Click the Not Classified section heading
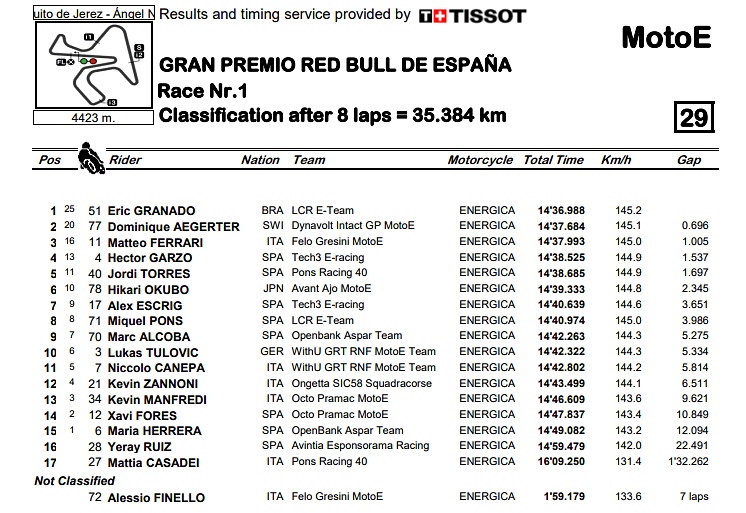This screenshot has width=746, height=513. click(x=78, y=481)
